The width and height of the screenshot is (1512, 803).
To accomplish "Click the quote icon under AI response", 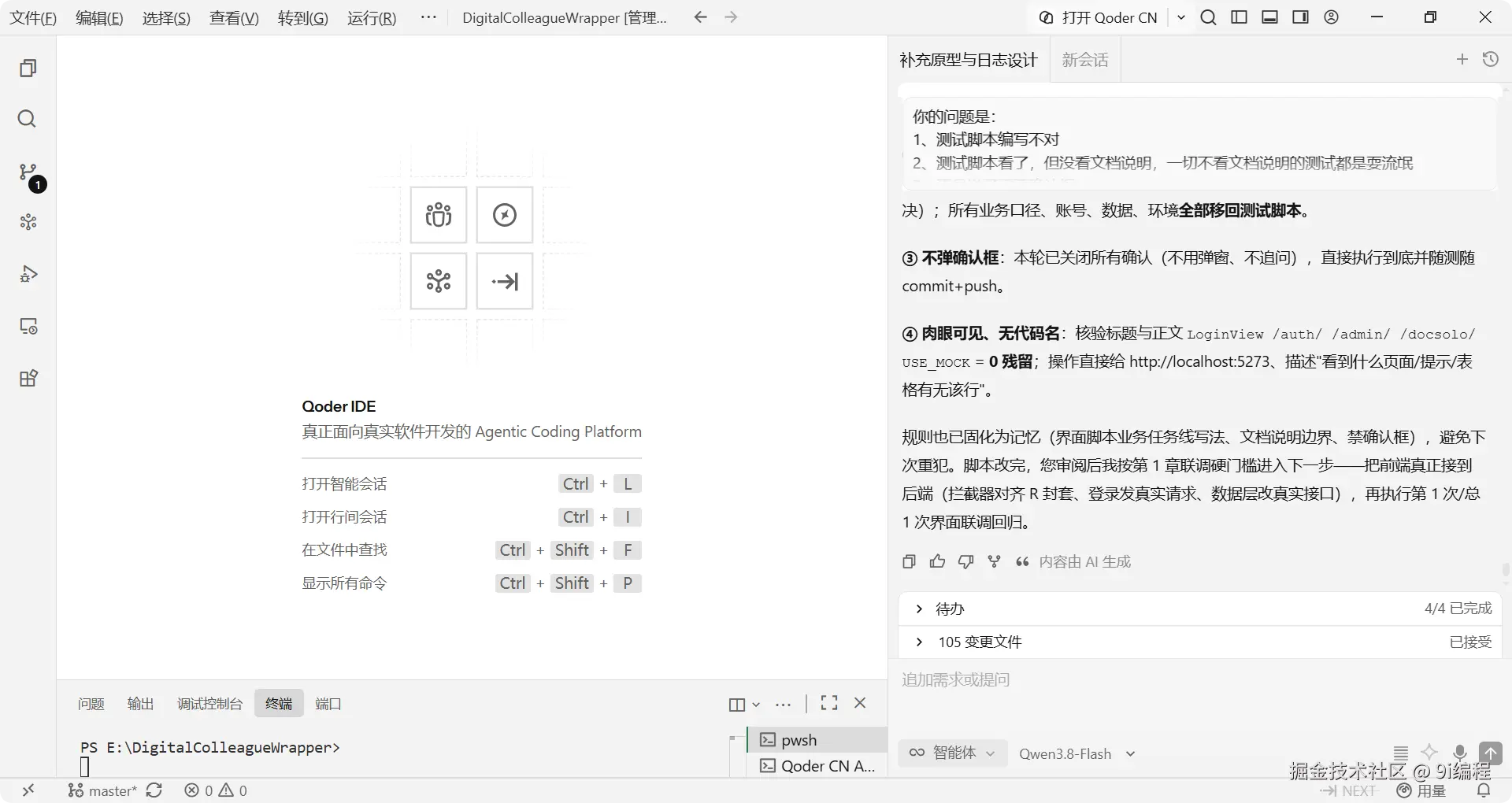I will (x=1022, y=561).
